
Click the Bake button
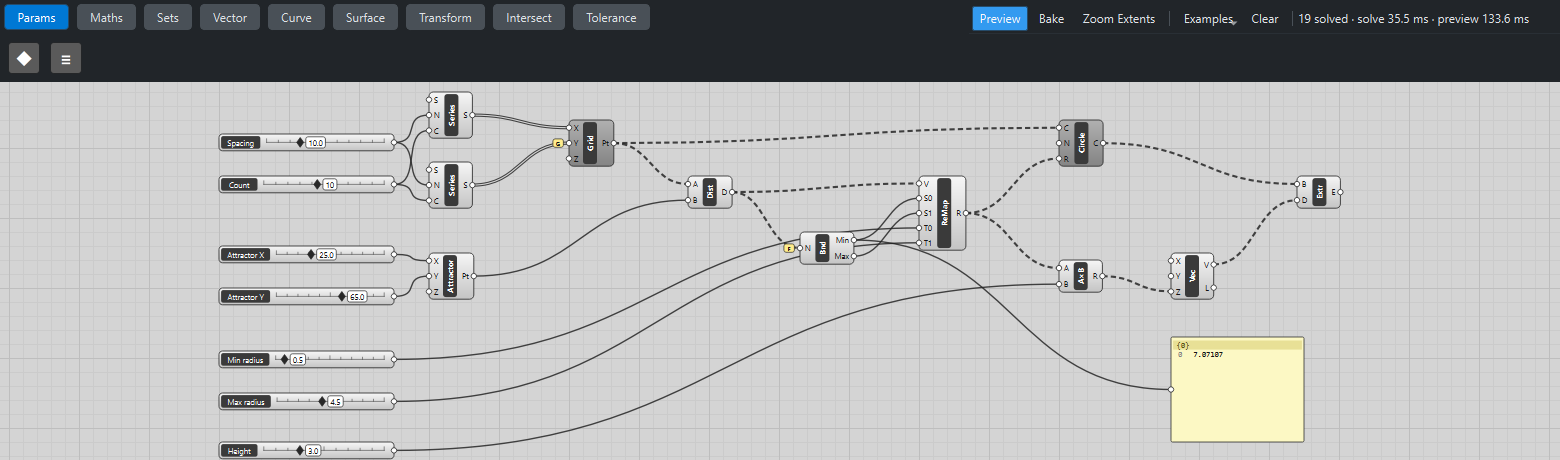coord(1051,18)
